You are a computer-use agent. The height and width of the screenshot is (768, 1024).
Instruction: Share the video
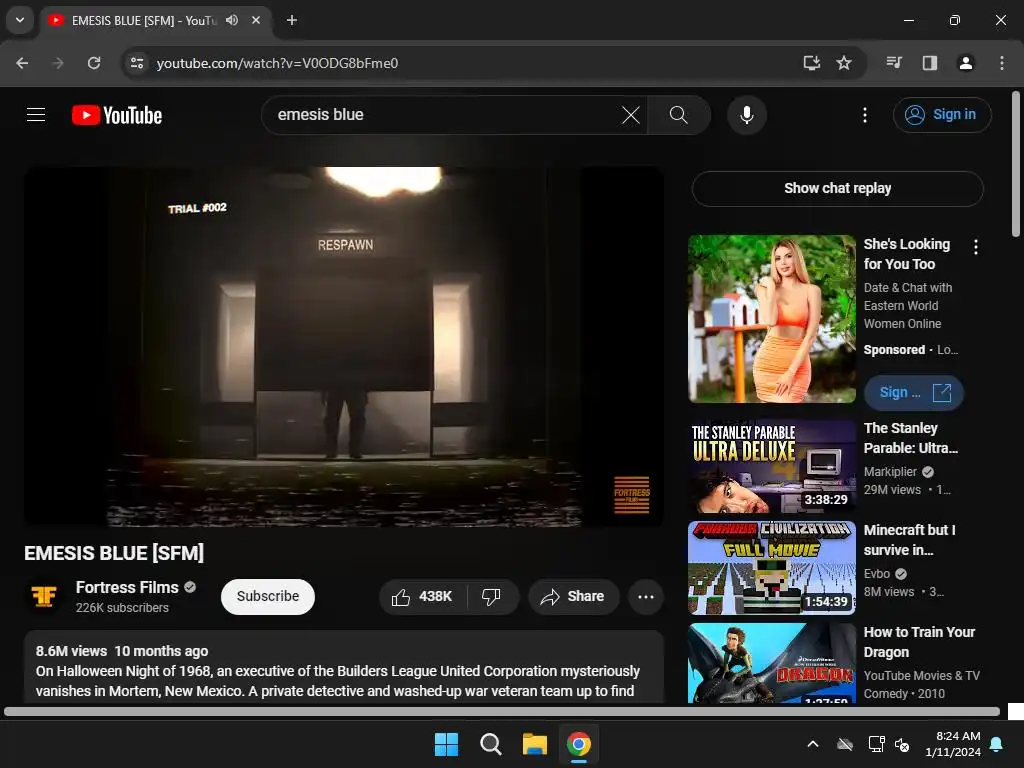pos(573,596)
